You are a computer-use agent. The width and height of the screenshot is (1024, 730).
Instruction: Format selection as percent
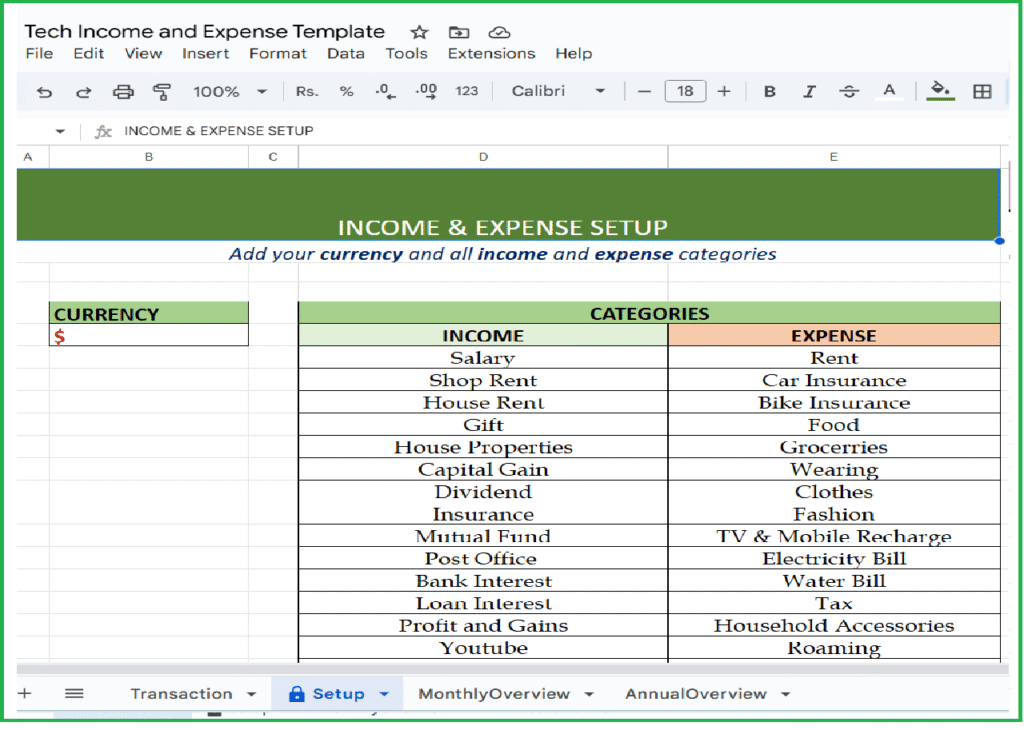pyautogui.click(x=346, y=91)
